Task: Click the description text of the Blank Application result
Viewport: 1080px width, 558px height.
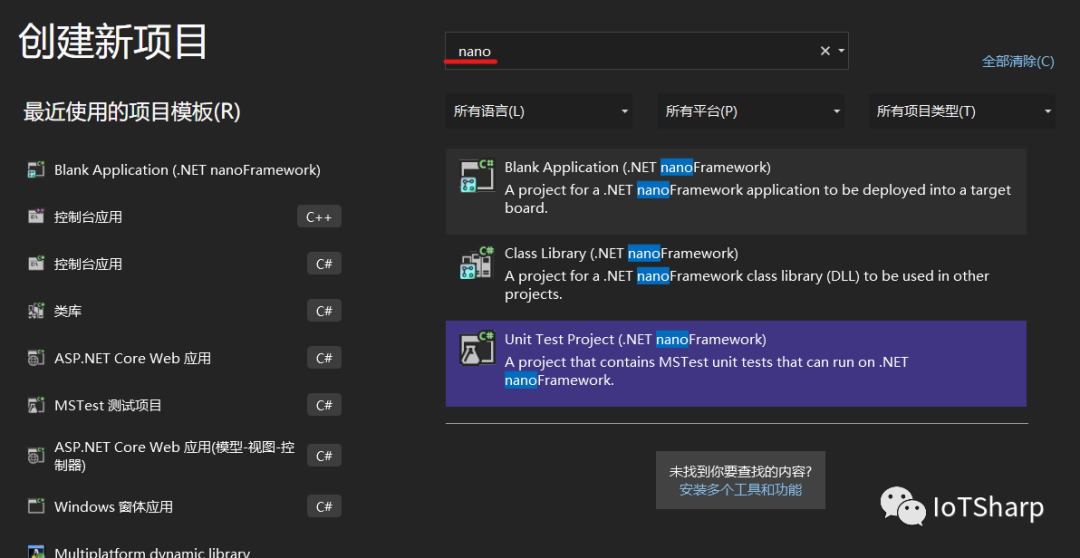Action: pyautogui.click(x=758, y=198)
